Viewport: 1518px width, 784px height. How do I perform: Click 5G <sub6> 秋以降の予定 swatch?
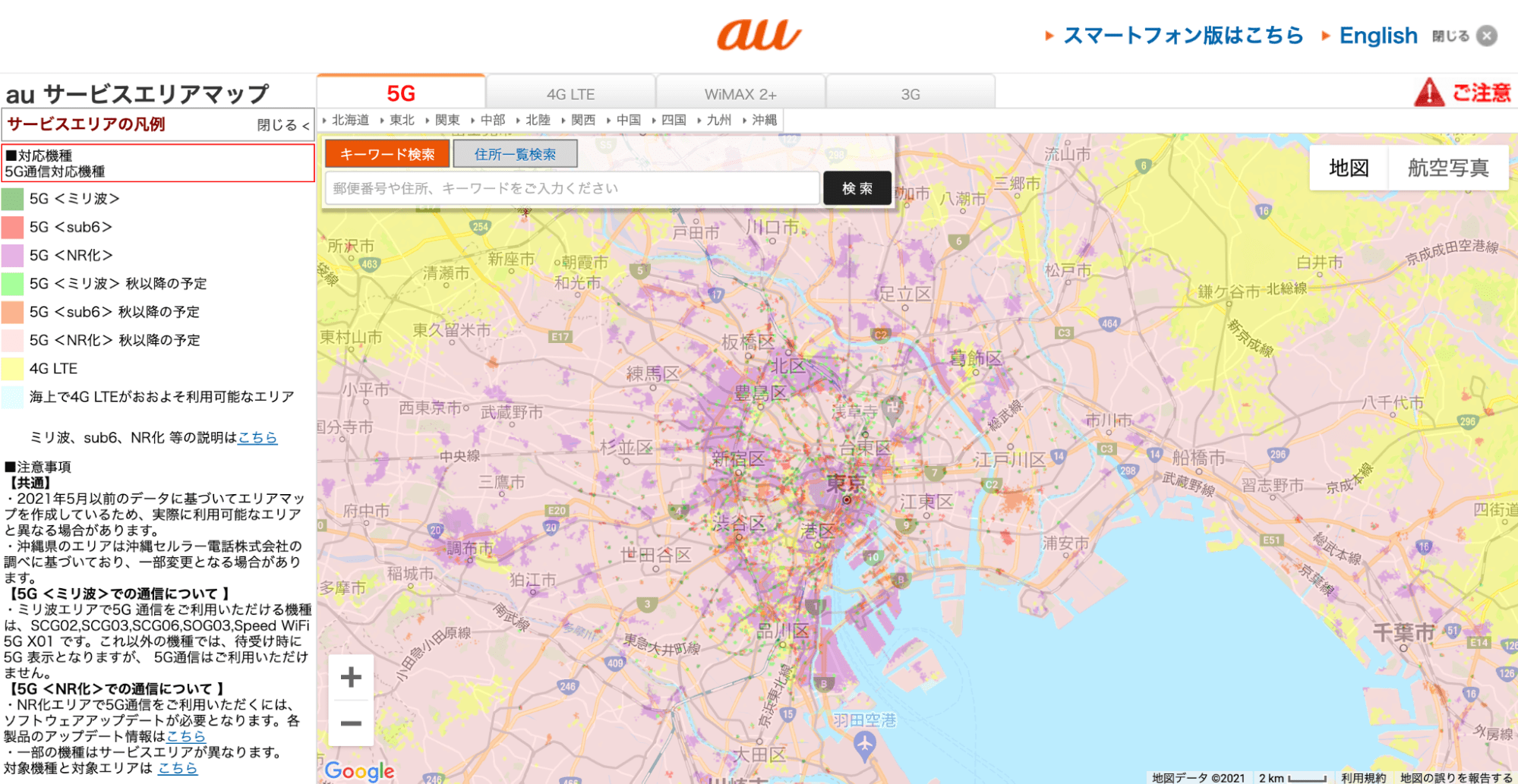[x=13, y=312]
